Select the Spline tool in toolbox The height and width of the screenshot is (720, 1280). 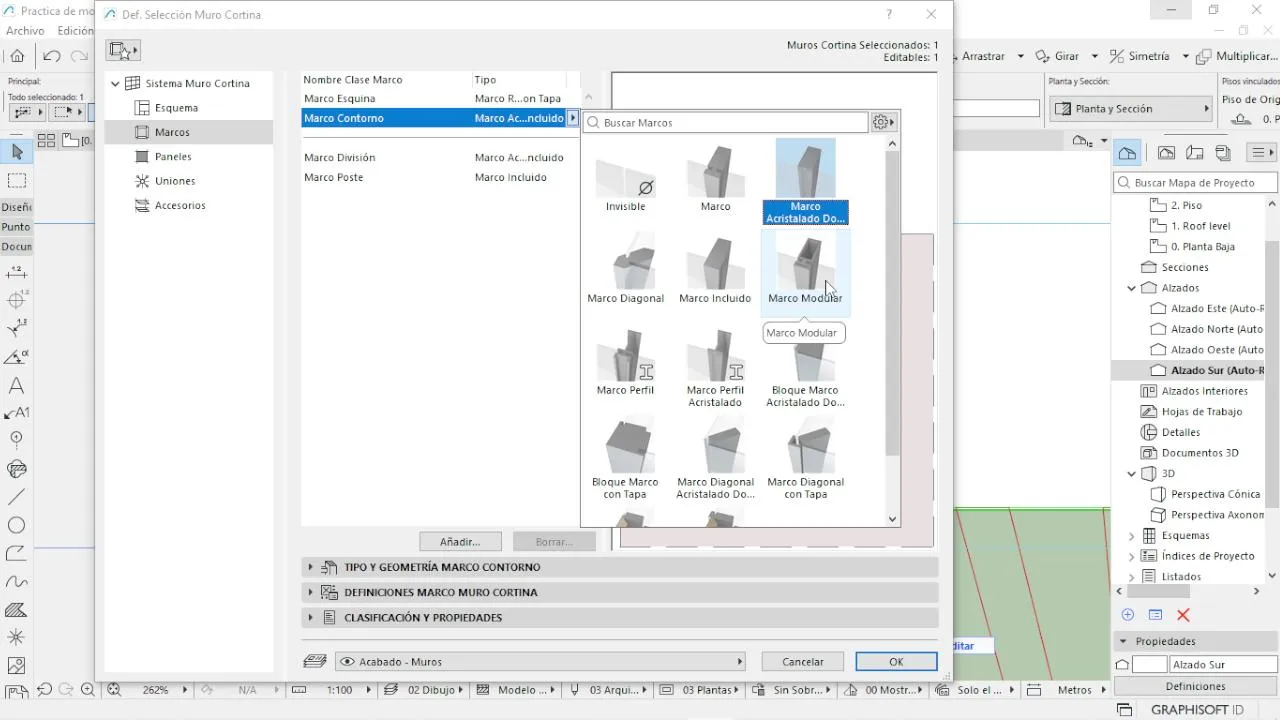coord(16,581)
